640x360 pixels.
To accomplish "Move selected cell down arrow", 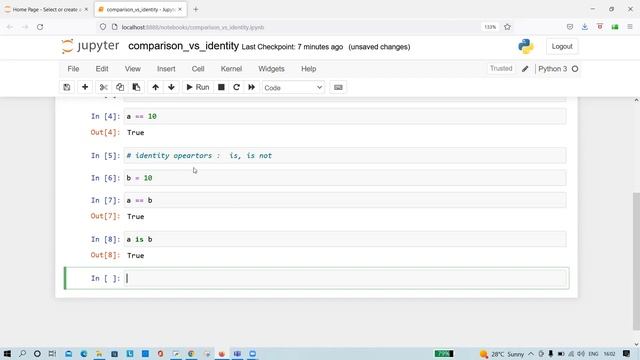I will pyautogui.click(x=171, y=87).
